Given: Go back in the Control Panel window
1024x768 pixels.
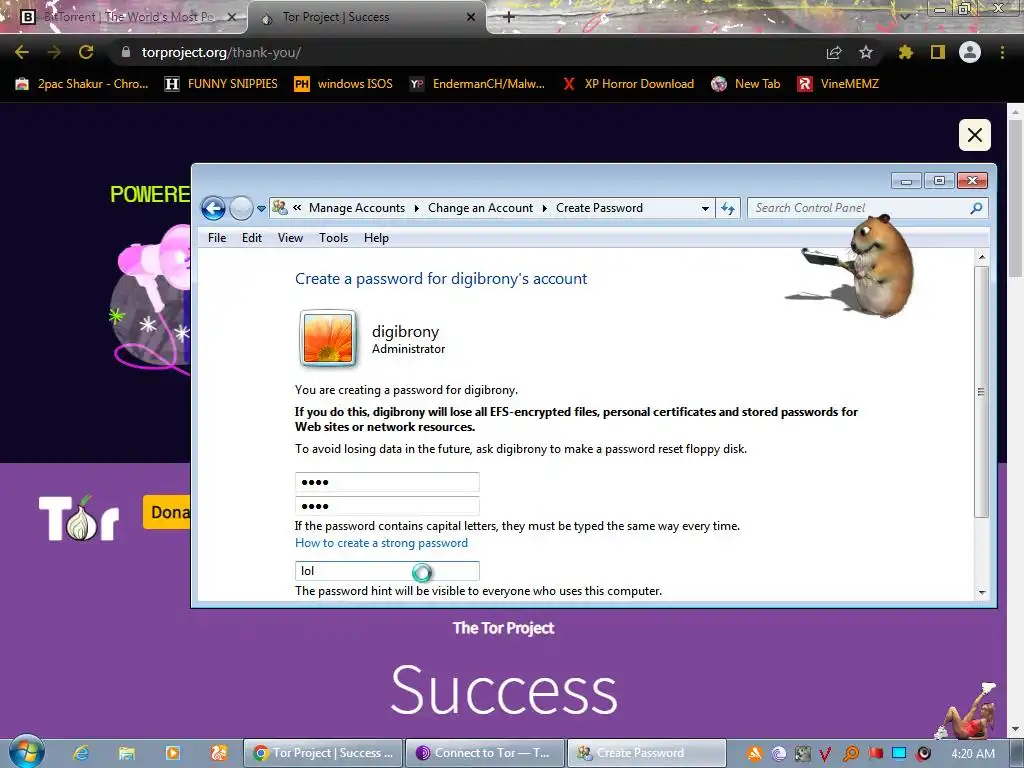Looking at the screenshot, I should click(x=213, y=208).
